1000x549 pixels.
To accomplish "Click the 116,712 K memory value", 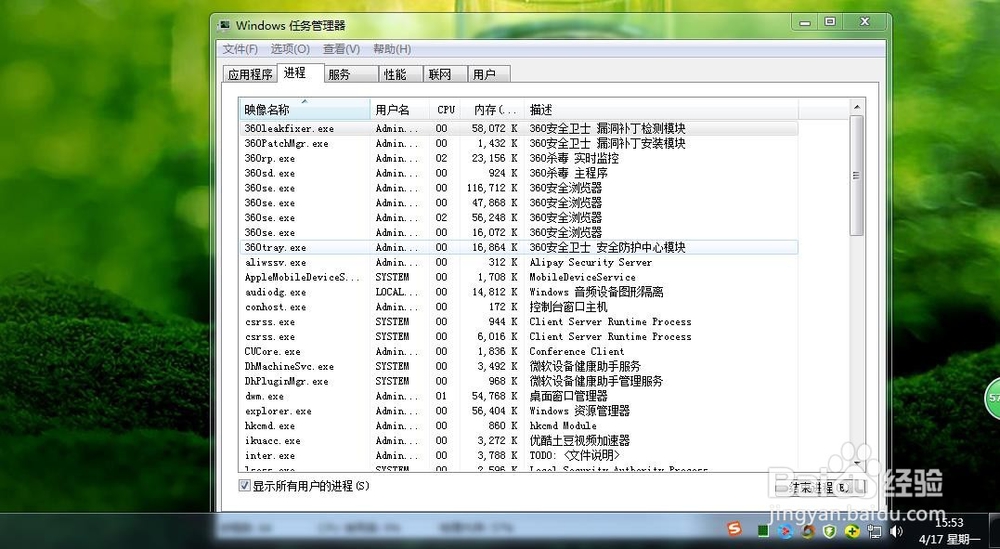I will point(492,188).
